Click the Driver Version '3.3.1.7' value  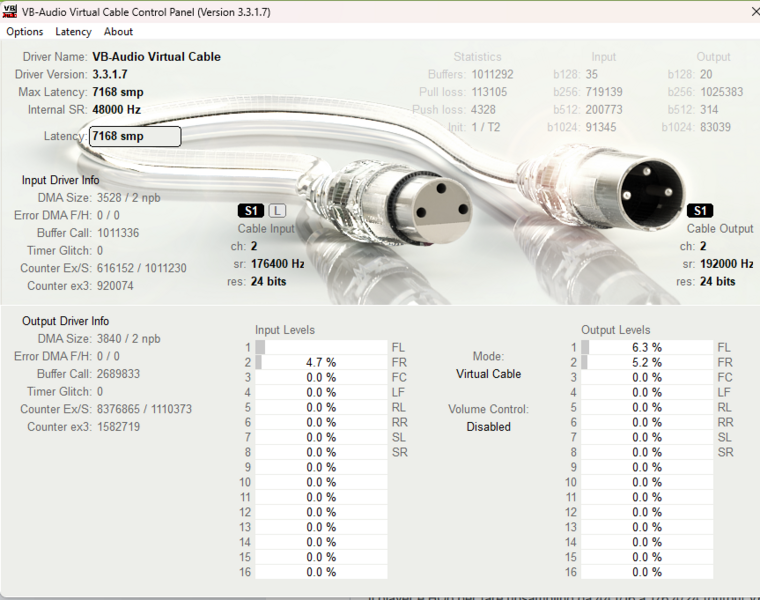(110, 75)
